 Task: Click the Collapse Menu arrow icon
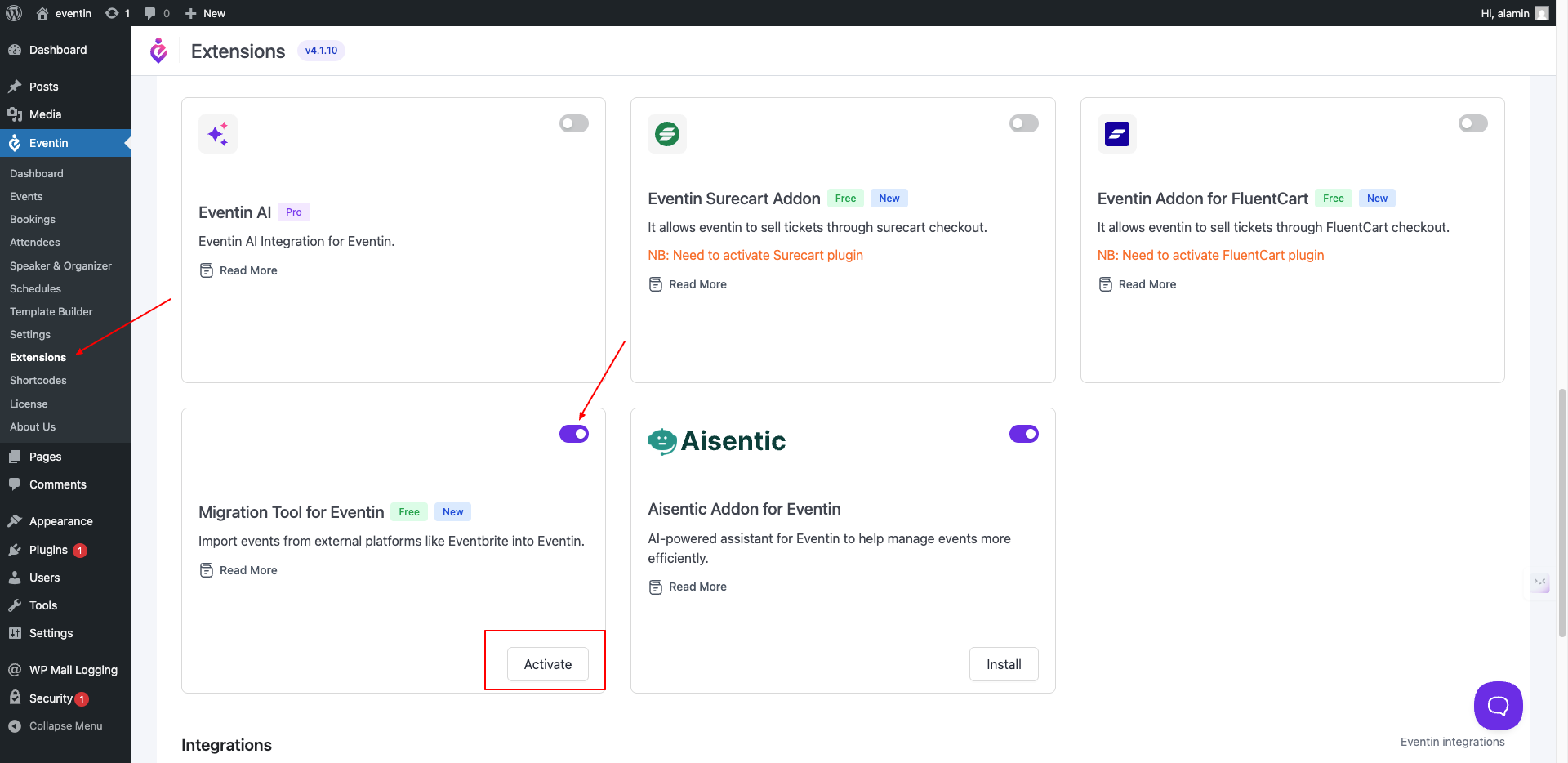pos(15,725)
